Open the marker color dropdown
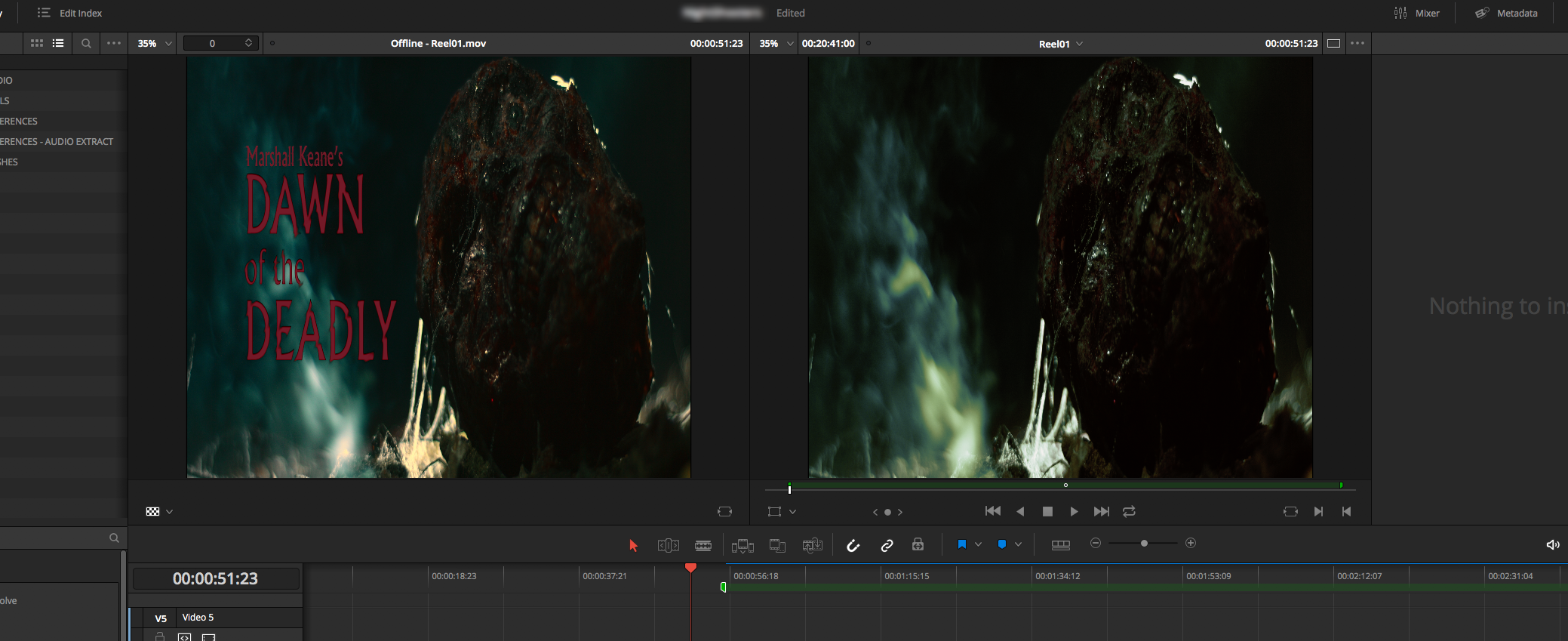The image size is (1568, 641). 1018,544
